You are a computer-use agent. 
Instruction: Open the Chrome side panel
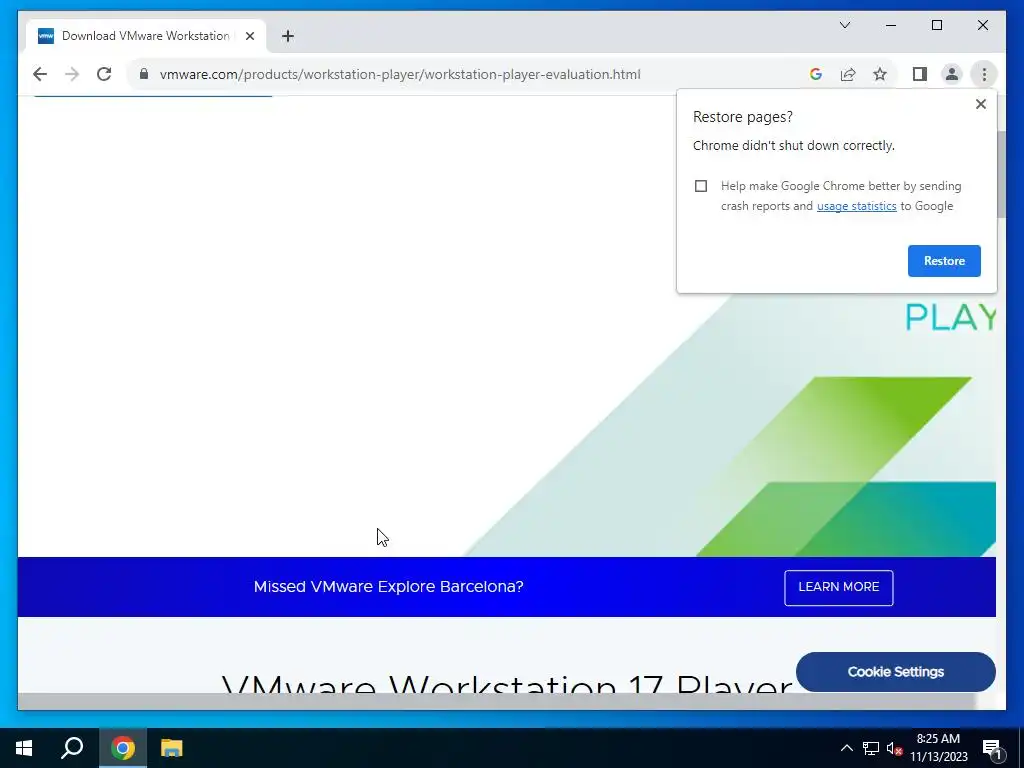(x=920, y=74)
